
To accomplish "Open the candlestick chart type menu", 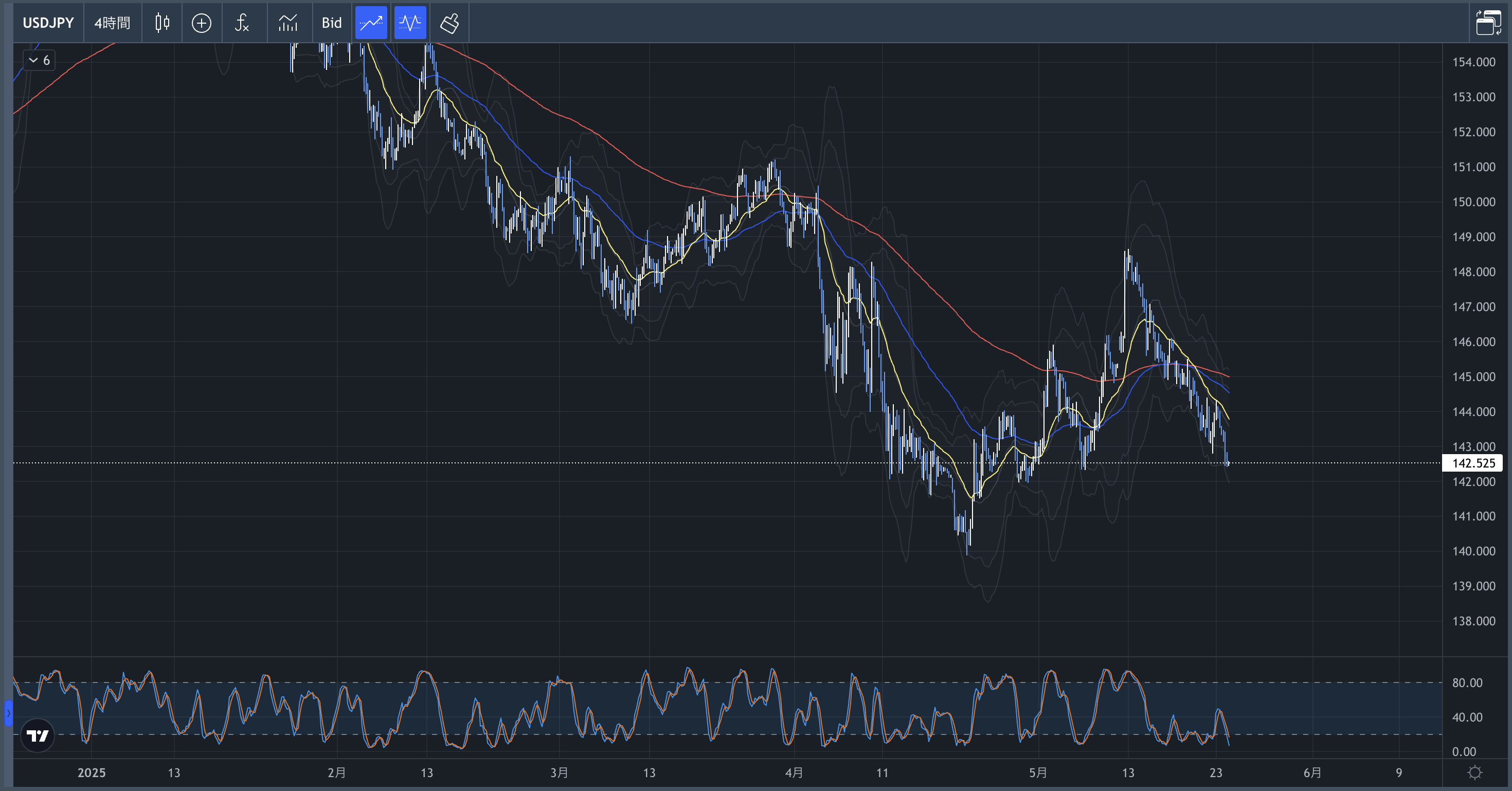I will (162, 23).
